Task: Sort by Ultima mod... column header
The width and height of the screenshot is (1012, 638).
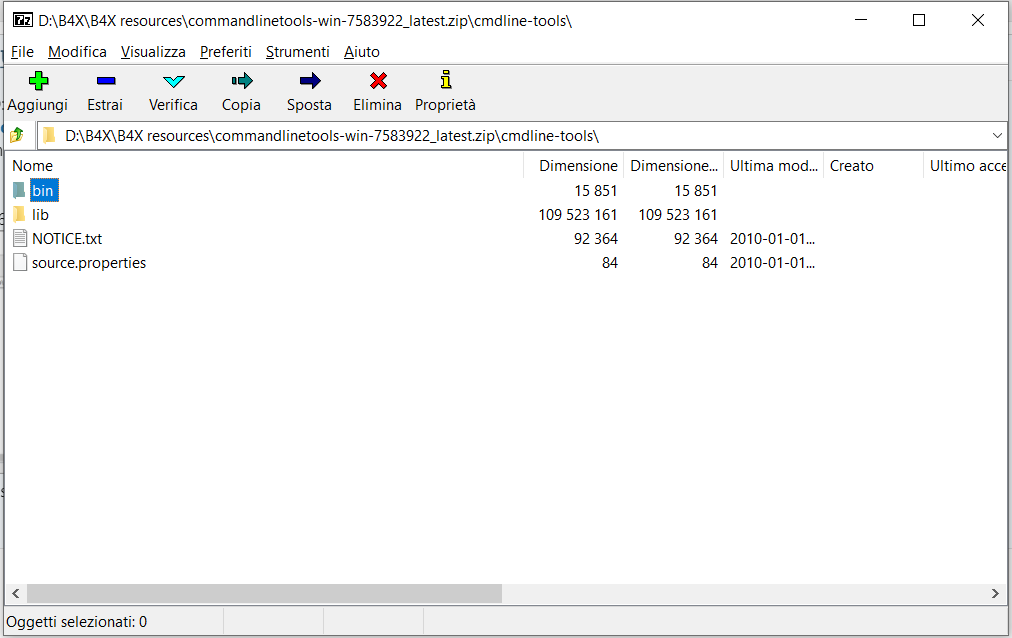Action: tap(774, 166)
